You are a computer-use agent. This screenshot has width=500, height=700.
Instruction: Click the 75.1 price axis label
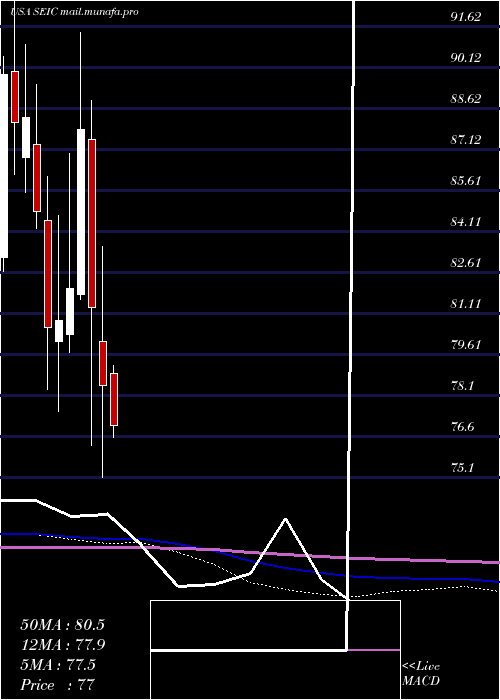tap(462, 468)
